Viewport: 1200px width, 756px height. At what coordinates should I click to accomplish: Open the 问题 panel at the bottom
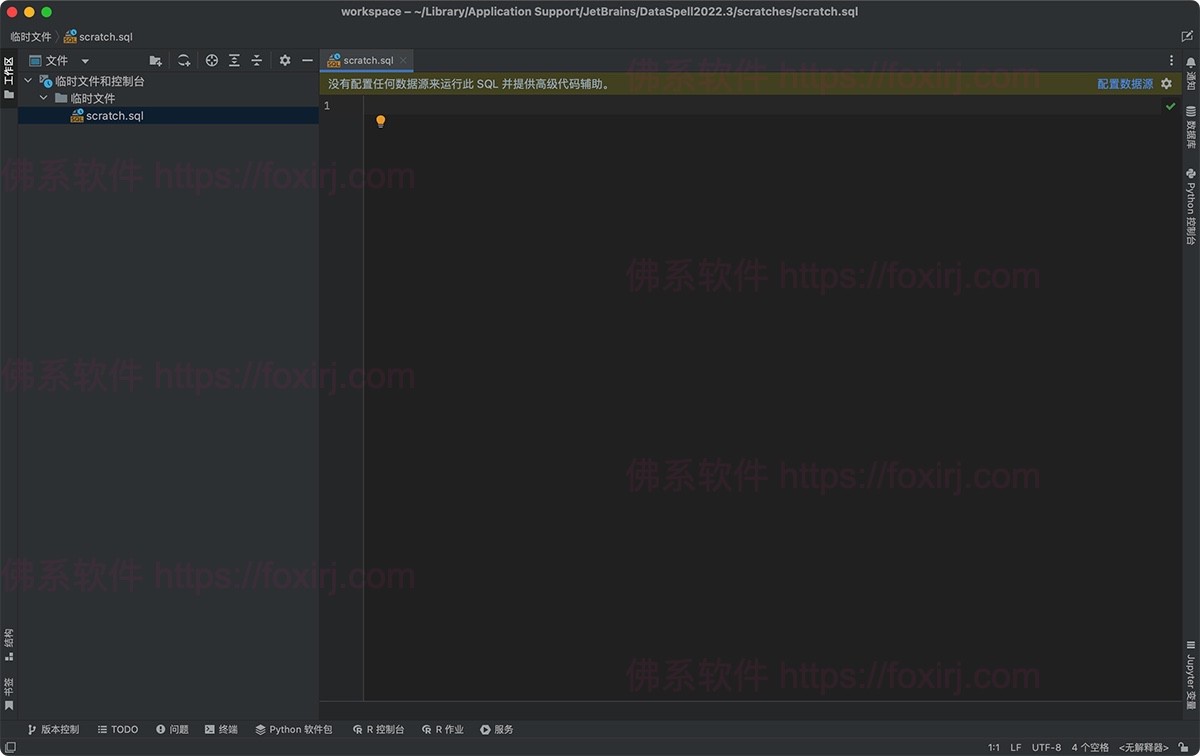point(172,729)
